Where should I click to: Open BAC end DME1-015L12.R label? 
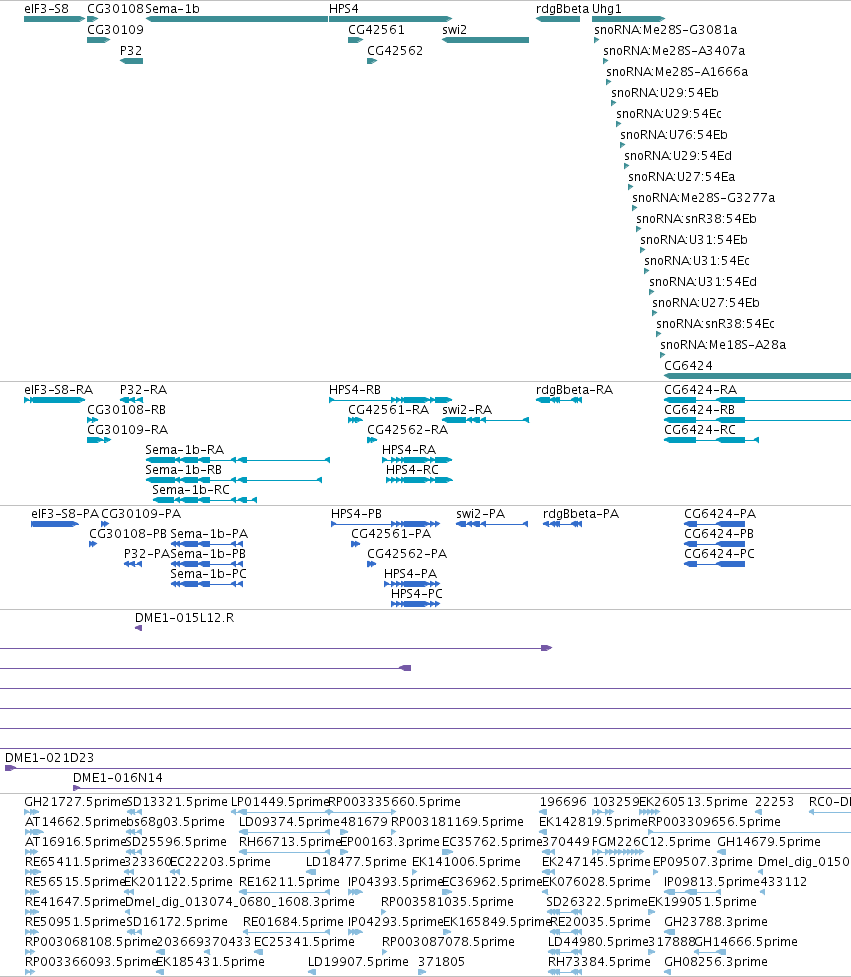(184, 618)
